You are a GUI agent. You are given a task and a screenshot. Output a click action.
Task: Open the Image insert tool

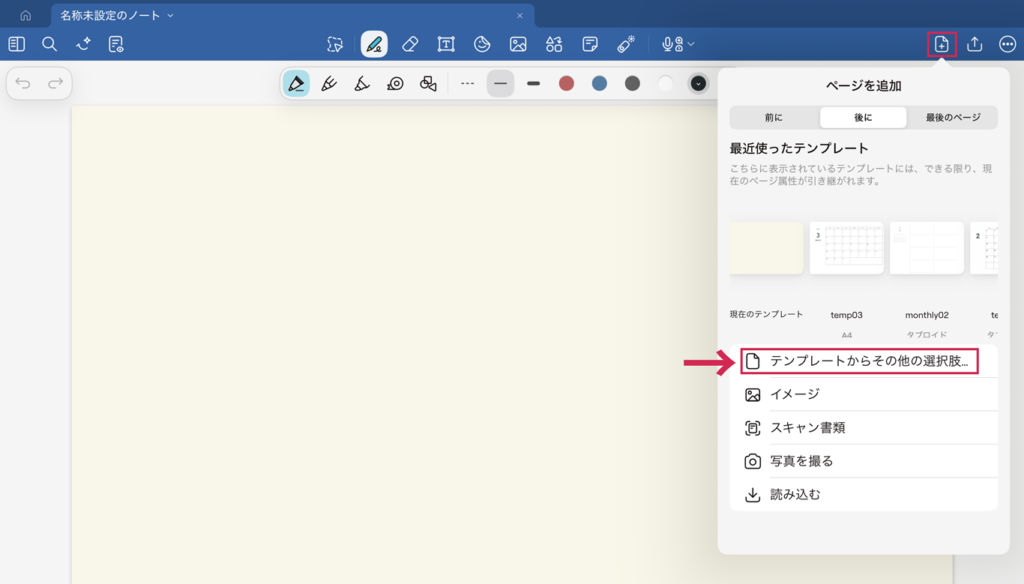(518, 44)
